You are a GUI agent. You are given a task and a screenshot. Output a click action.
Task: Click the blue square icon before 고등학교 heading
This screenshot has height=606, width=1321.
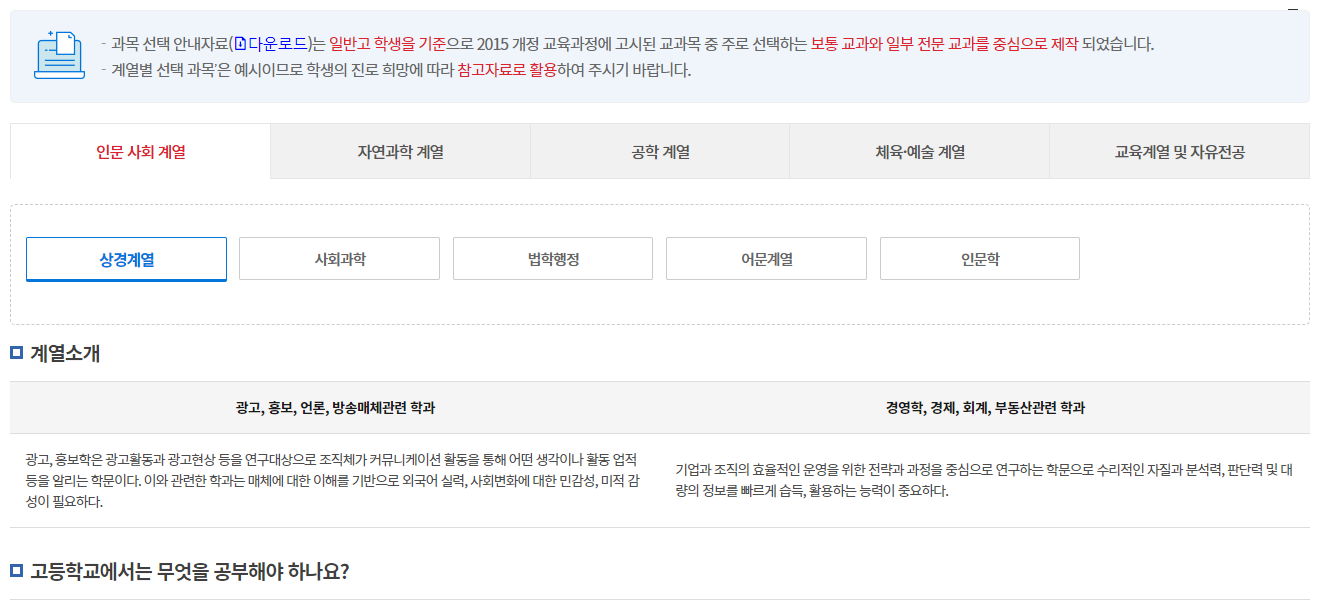(15, 570)
